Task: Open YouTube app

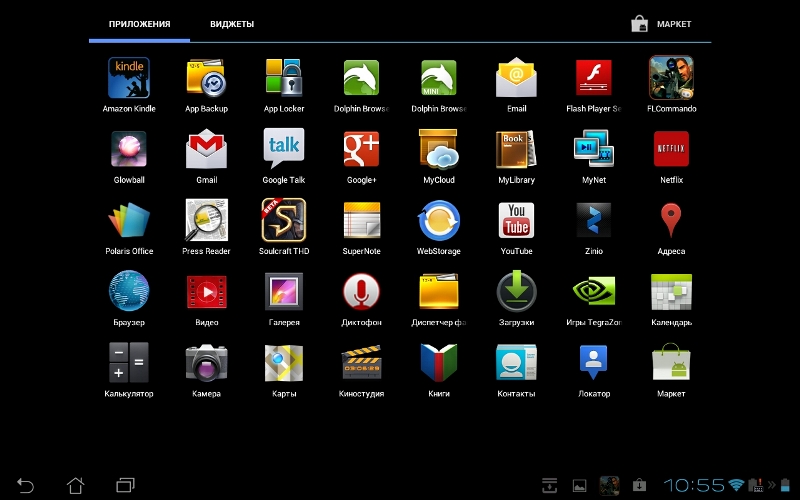Action: pyautogui.click(x=516, y=220)
